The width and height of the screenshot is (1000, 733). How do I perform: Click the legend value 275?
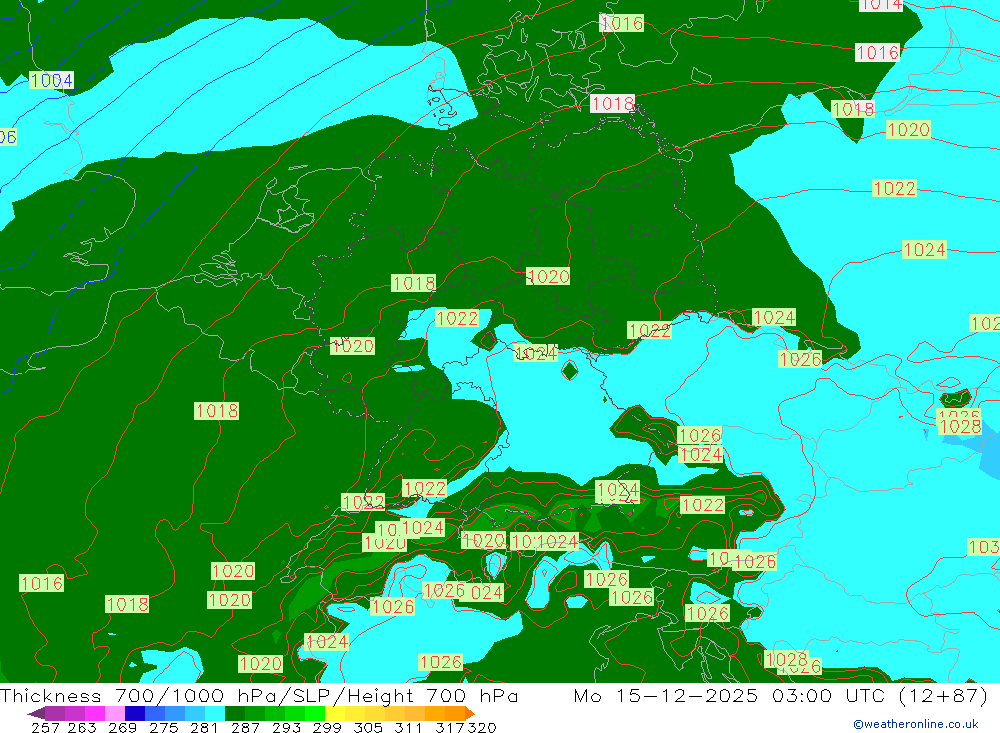coord(163,727)
